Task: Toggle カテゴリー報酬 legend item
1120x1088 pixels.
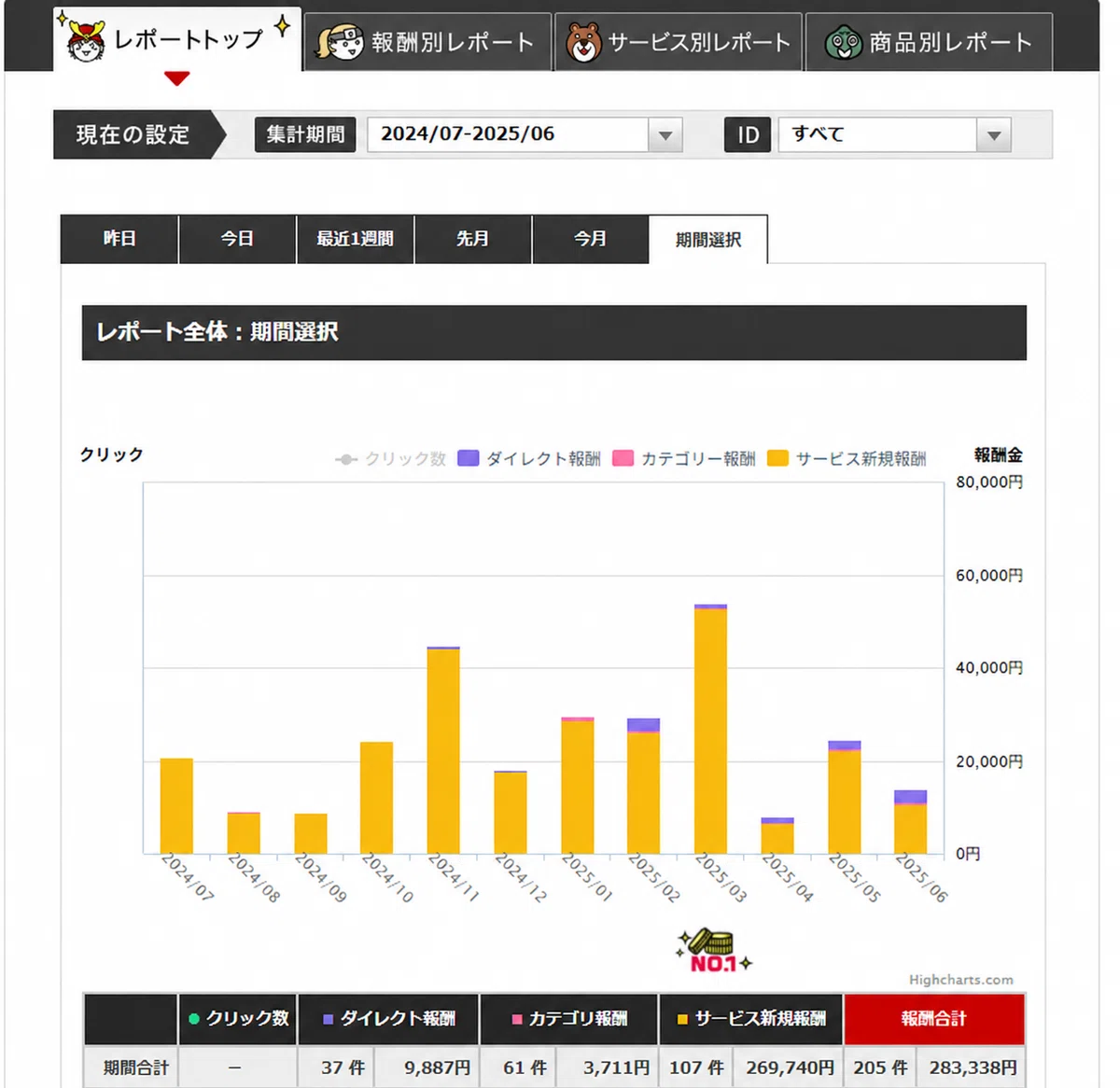Action: pos(684,459)
